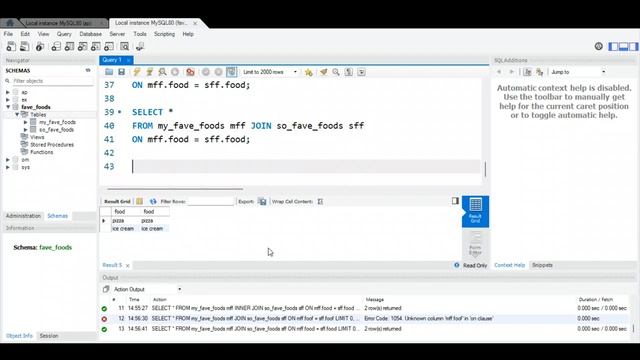Switch to Administration tab in navigator
Image resolution: width=640 pixels, height=360 pixels.
coord(23,216)
